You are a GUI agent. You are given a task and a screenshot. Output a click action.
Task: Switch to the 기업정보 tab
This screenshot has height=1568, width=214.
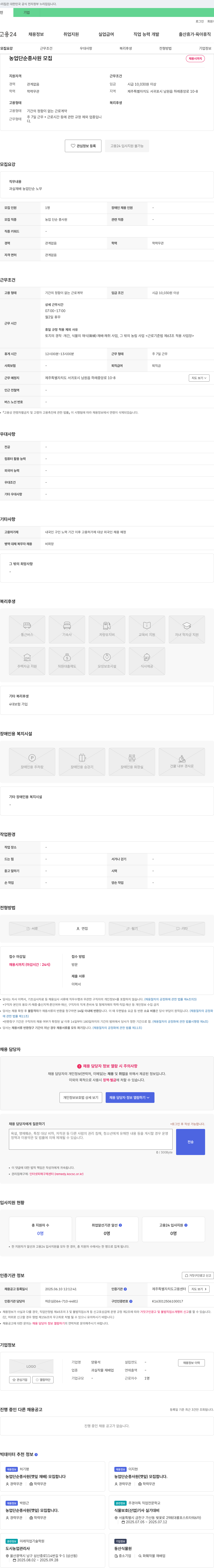point(205,48)
